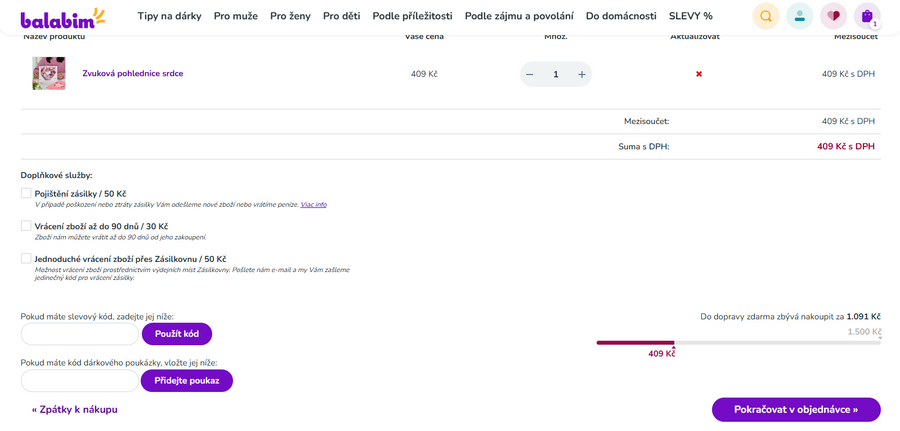Expand Podle zájmu a povolání menu
The width and height of the screenshot is (900, 431).
[x=519, y=16]
